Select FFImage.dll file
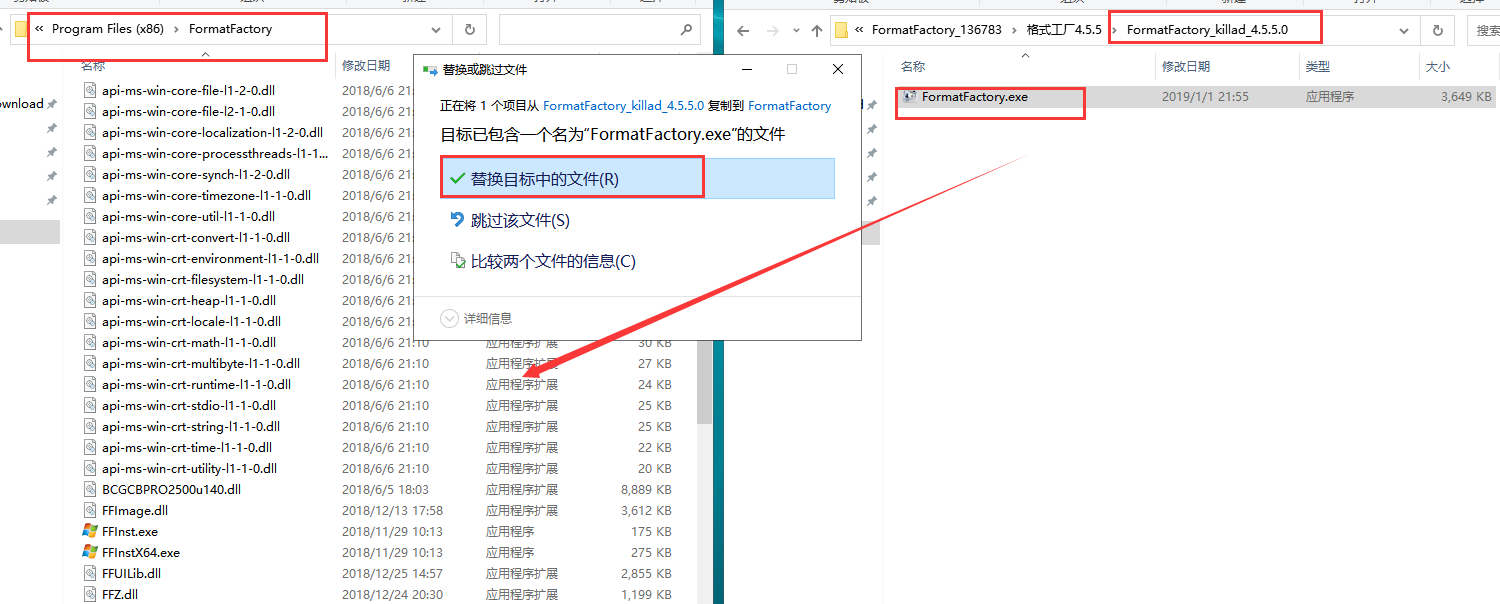Screen dimensions: 1500x604 coord(135,510)
